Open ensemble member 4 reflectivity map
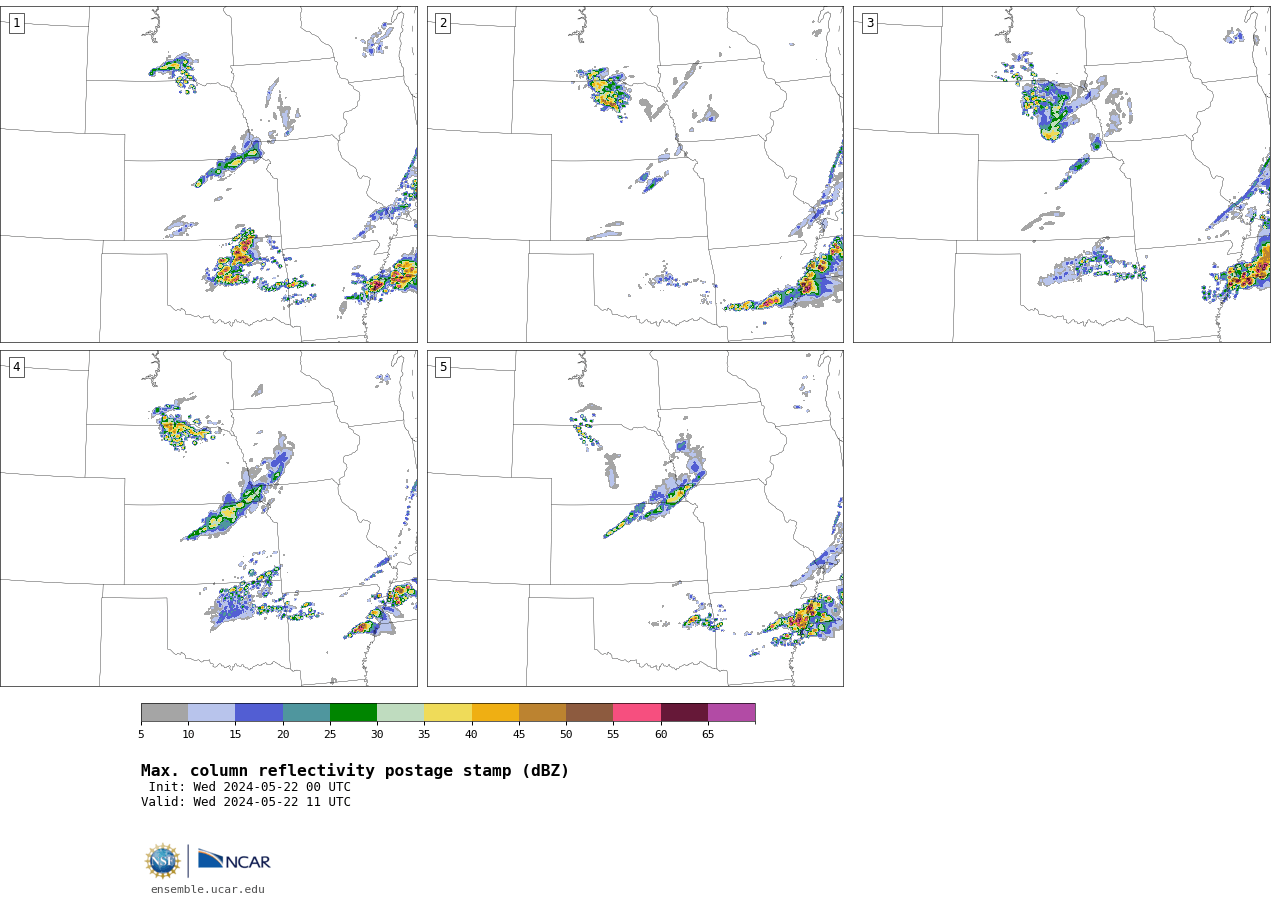This screenshot has height=901, width=1280. 209,518
